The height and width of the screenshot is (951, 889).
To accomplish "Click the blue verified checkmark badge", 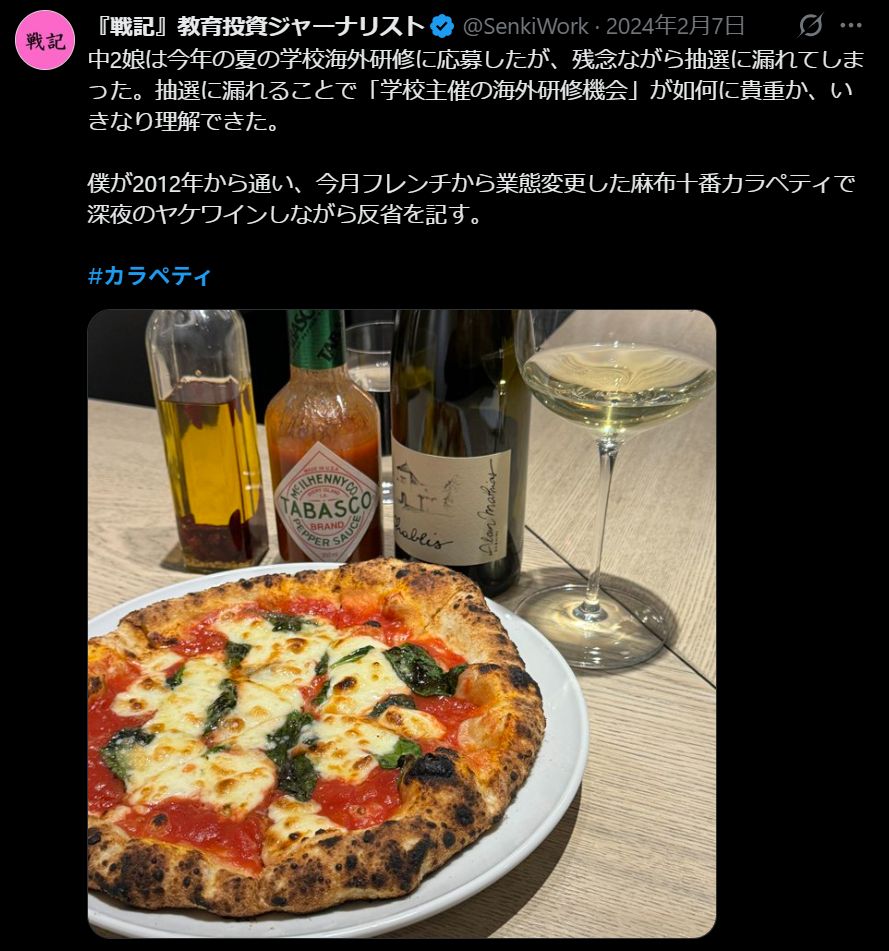I will (x=442, y=26).
